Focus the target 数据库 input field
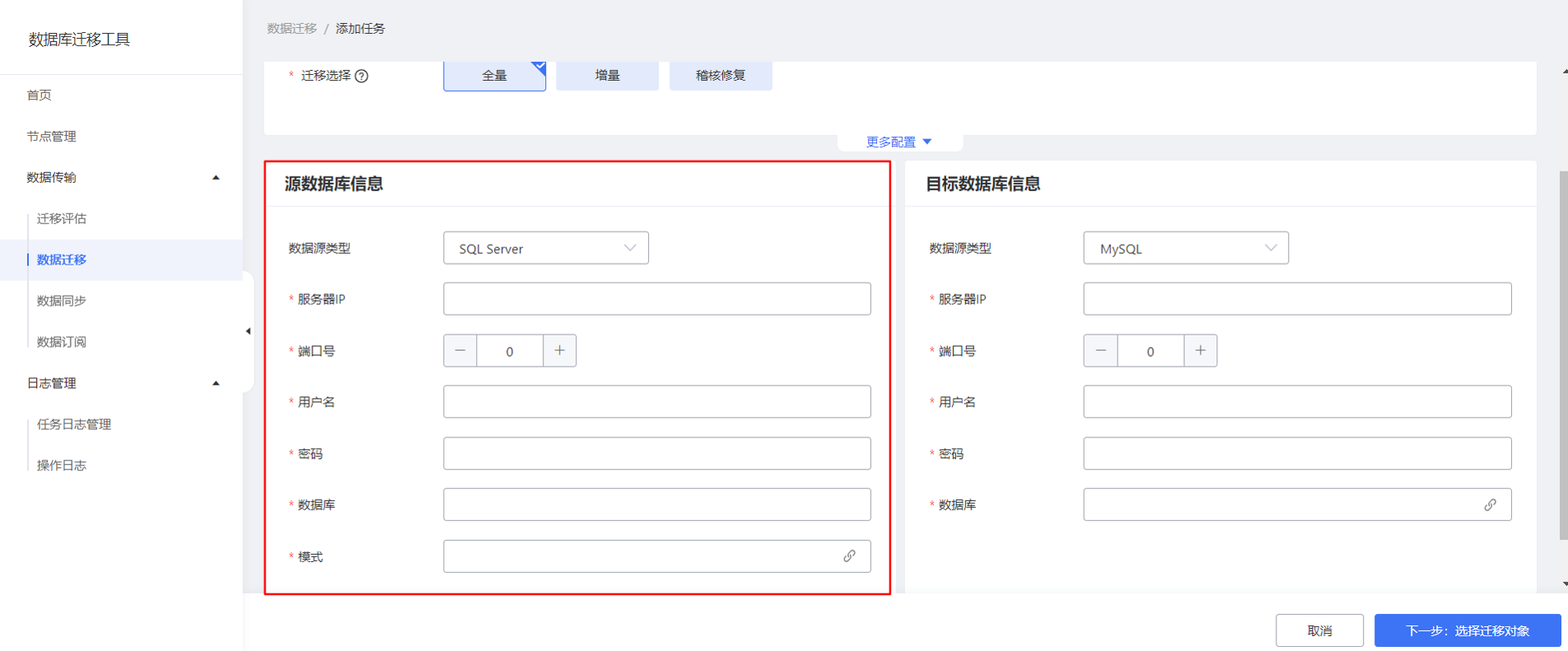This screenshot has width=1568, height=651. 1297,504
